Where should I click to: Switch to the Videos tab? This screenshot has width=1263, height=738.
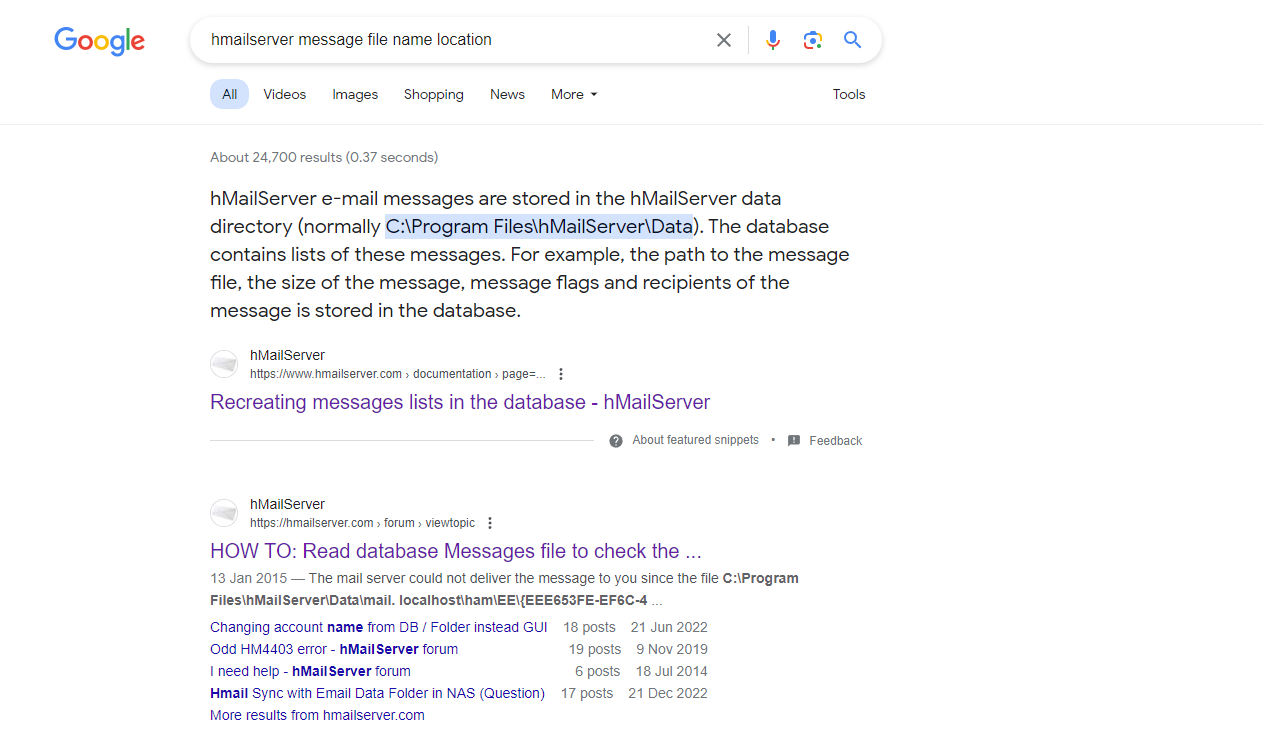[x=285, y=94]
